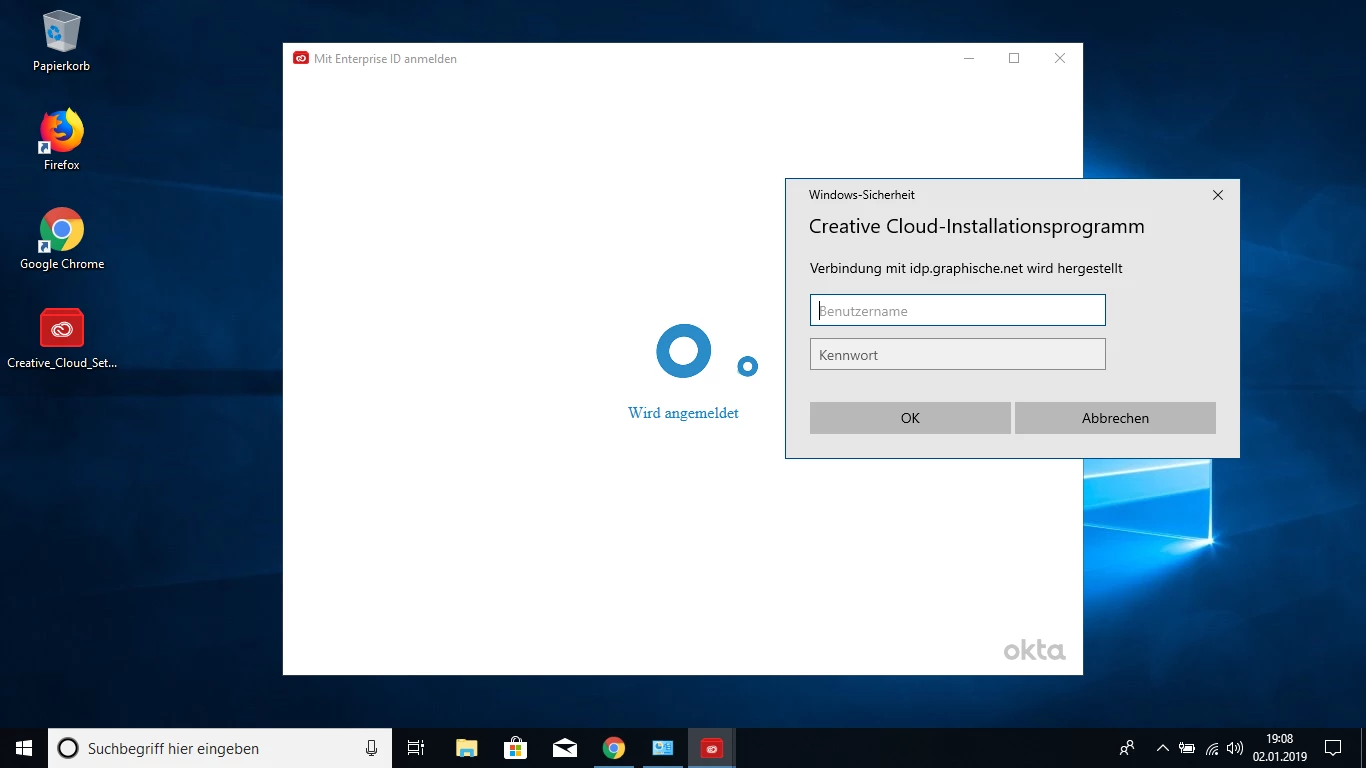Screen dimensions: 1366x768
Task: Maximize the 'Mit Enterprise ID anmelden' window
Action: point(1014,59)
